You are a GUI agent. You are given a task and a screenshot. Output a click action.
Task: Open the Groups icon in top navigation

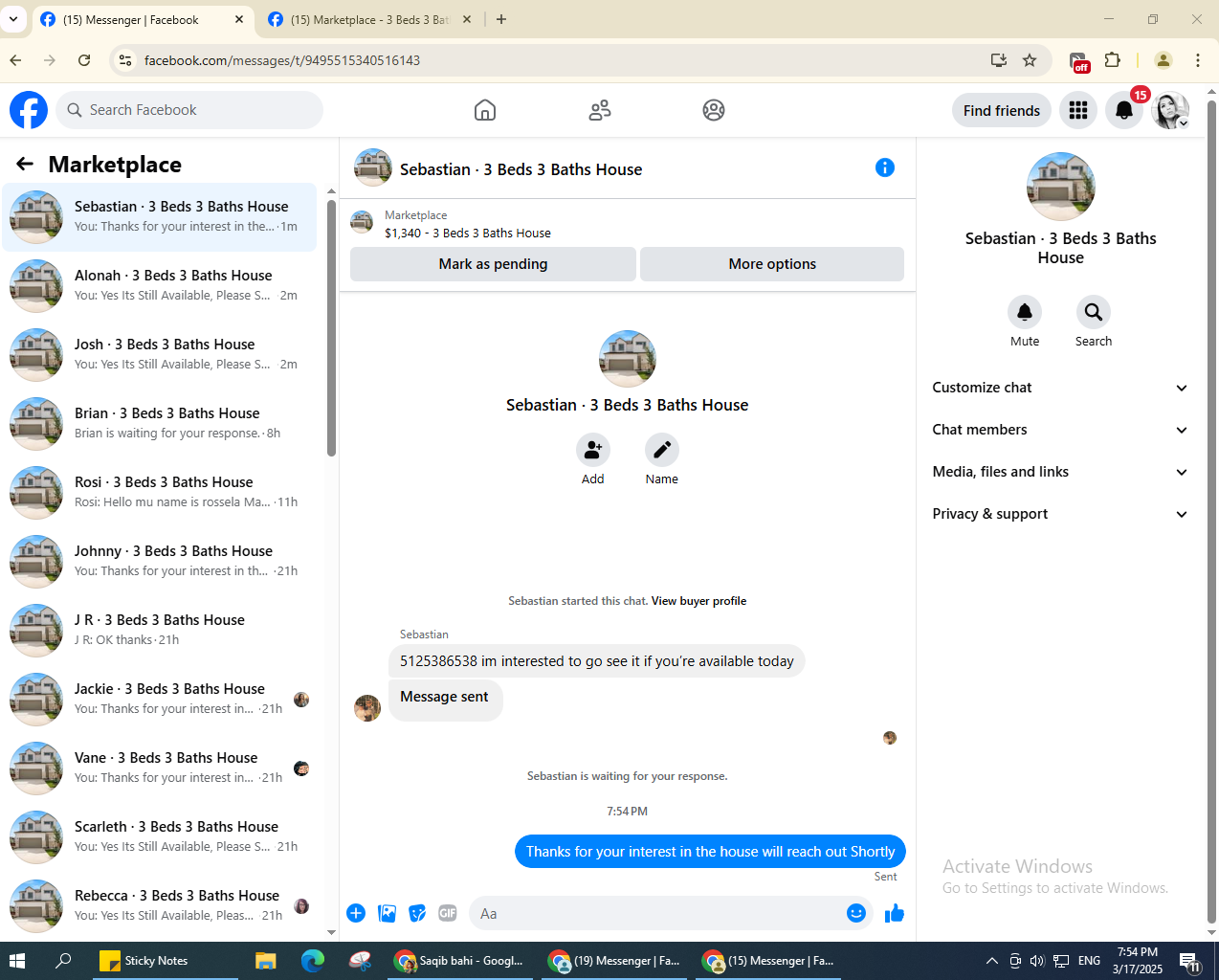714,110
